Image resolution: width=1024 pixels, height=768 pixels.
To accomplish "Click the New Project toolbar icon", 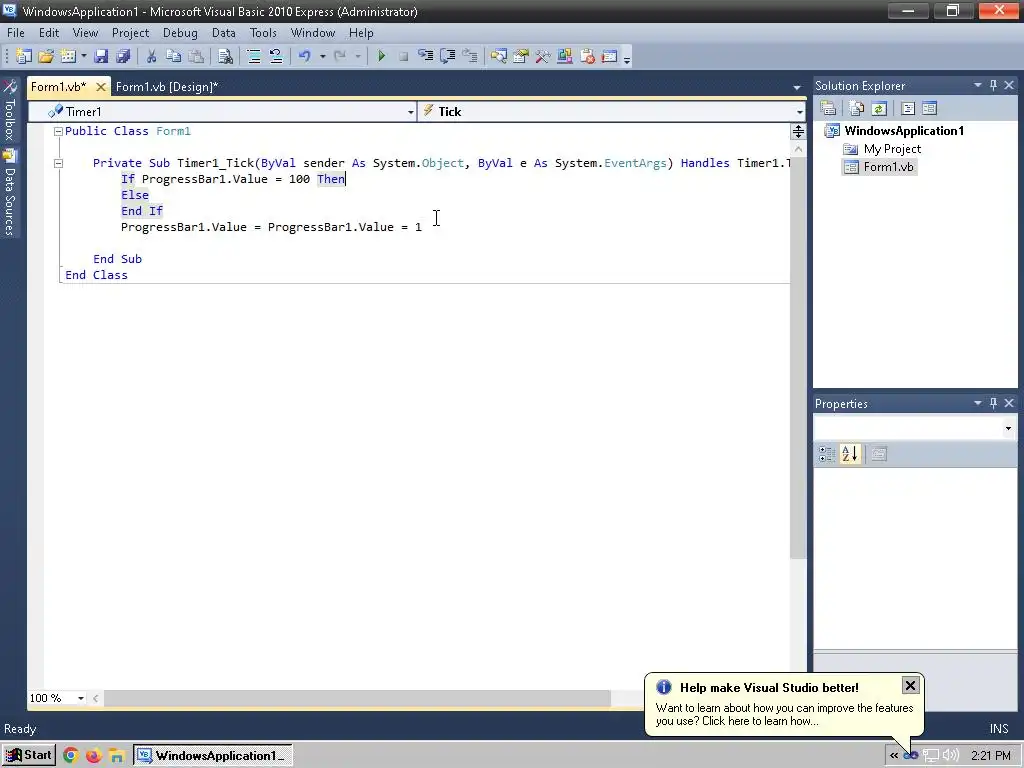I will click(x=24, y=57).
